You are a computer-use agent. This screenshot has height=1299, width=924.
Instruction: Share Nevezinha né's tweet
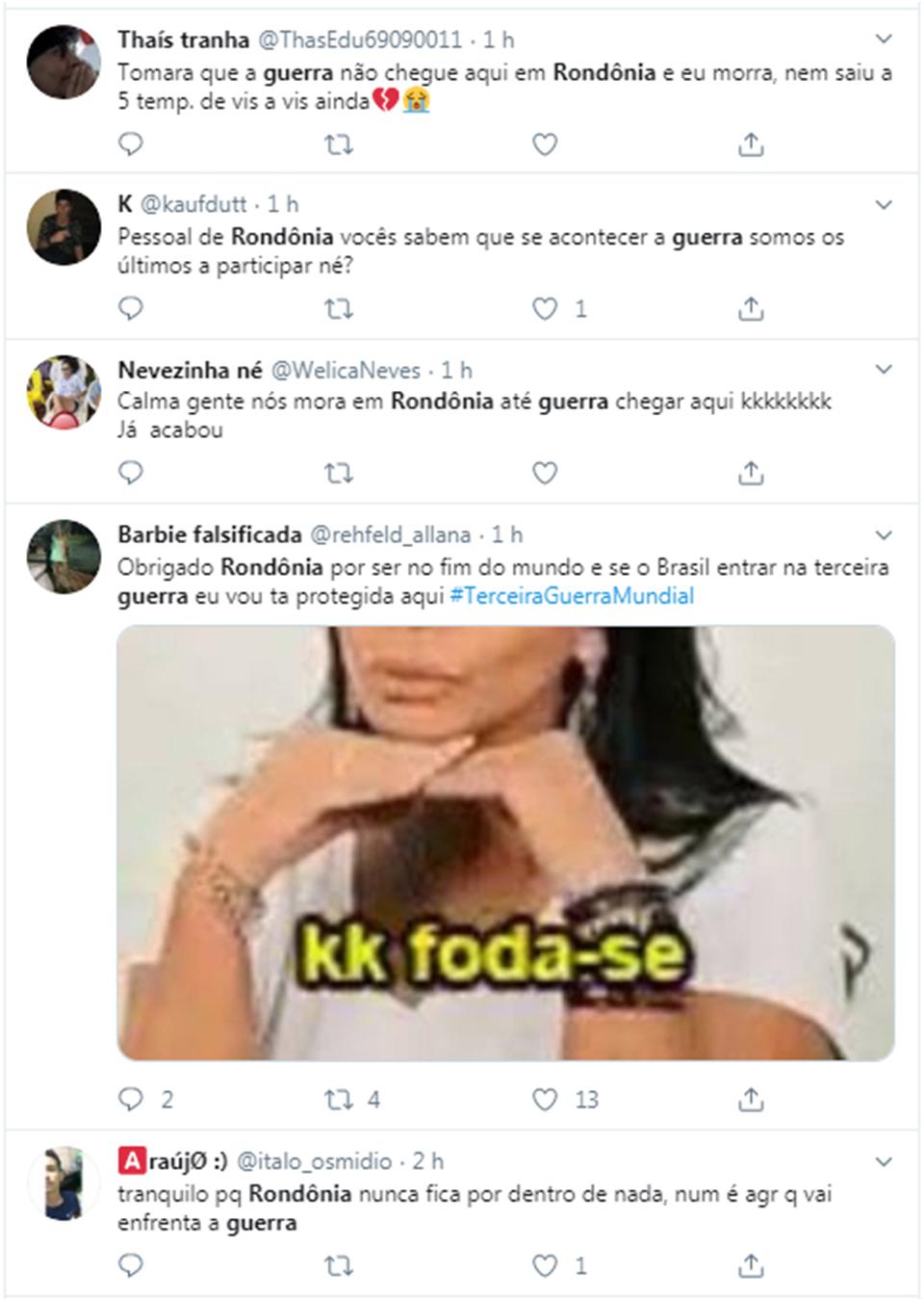coord(751,473)
